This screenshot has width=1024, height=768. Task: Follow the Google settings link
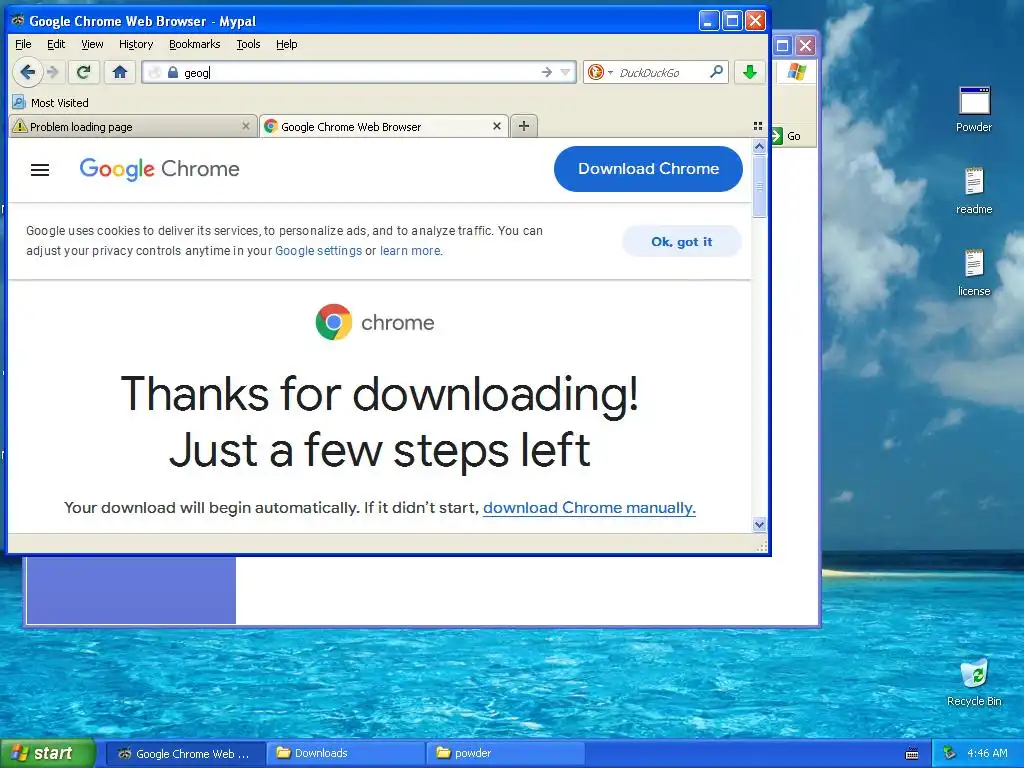coord(318,251)
